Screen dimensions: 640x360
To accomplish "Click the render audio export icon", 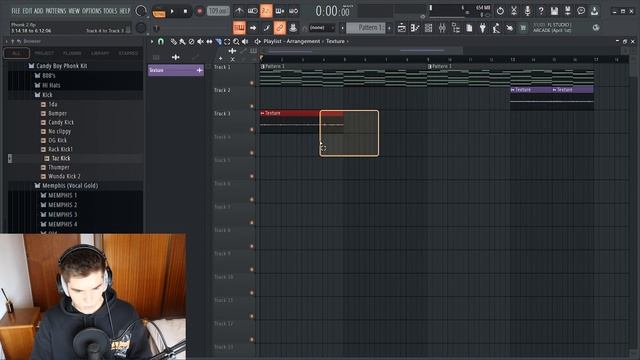I will point(568,11).
